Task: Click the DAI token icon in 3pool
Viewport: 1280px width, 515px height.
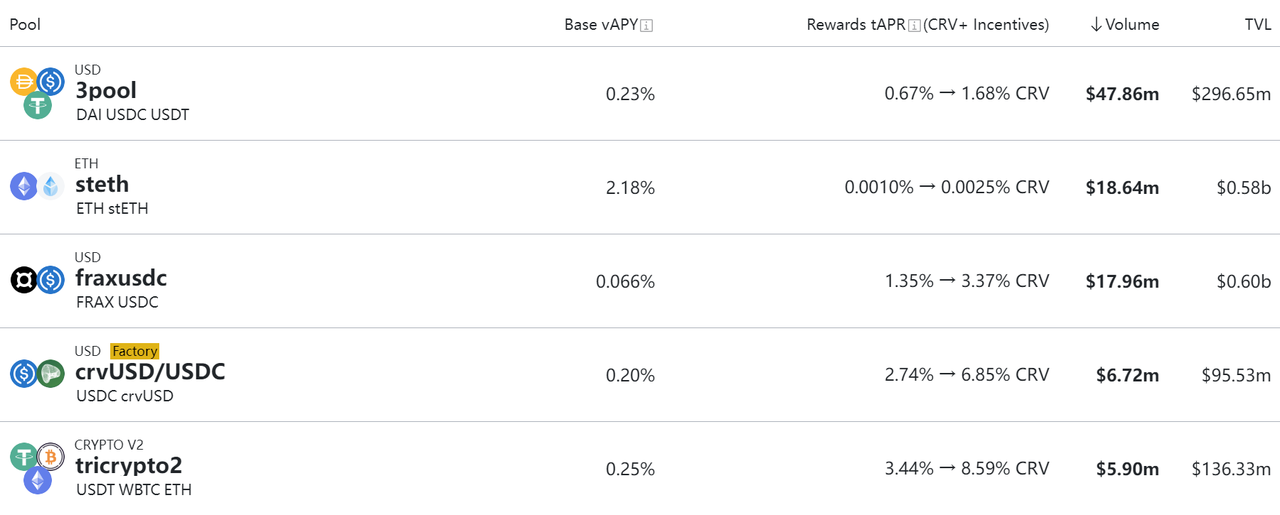Action: pyautogui.click(x=23, y=82)
